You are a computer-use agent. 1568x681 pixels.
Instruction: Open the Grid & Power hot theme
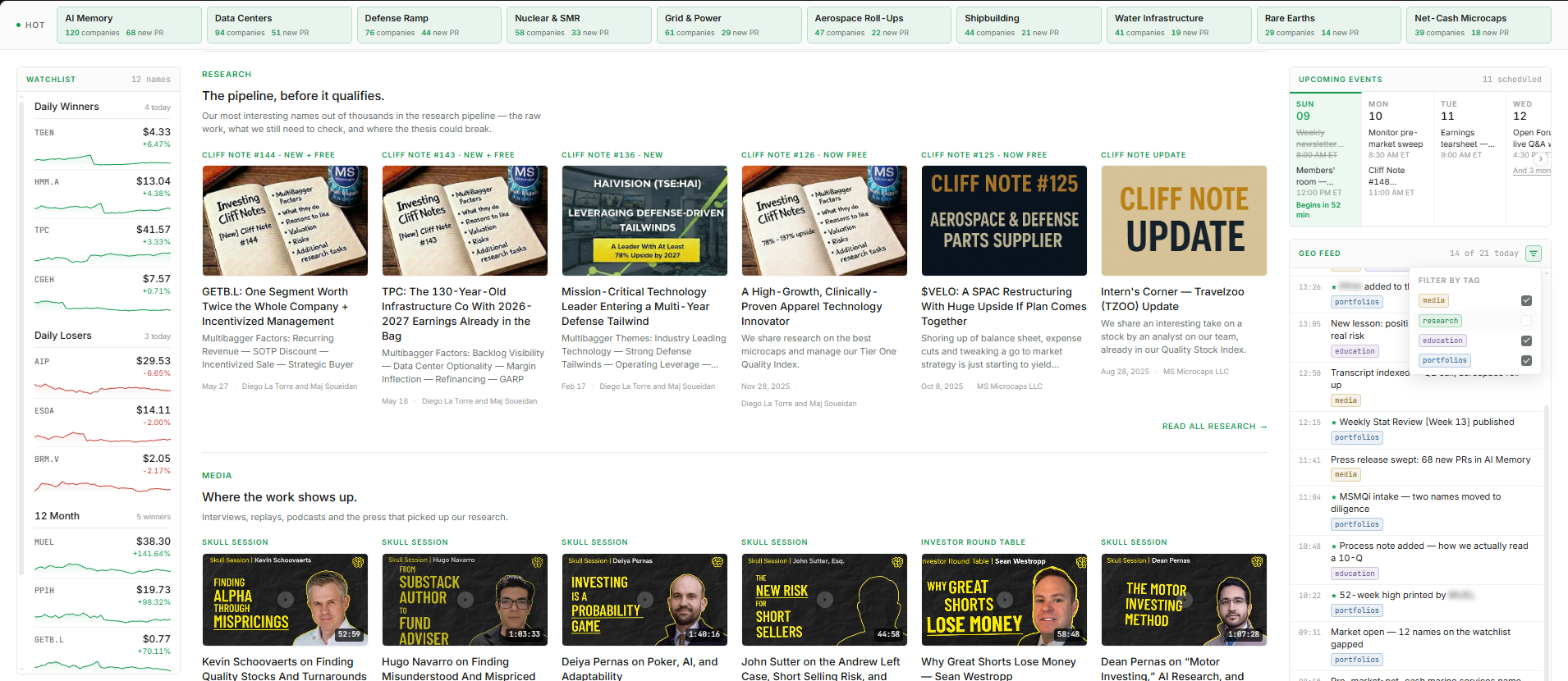pos(729,25)
